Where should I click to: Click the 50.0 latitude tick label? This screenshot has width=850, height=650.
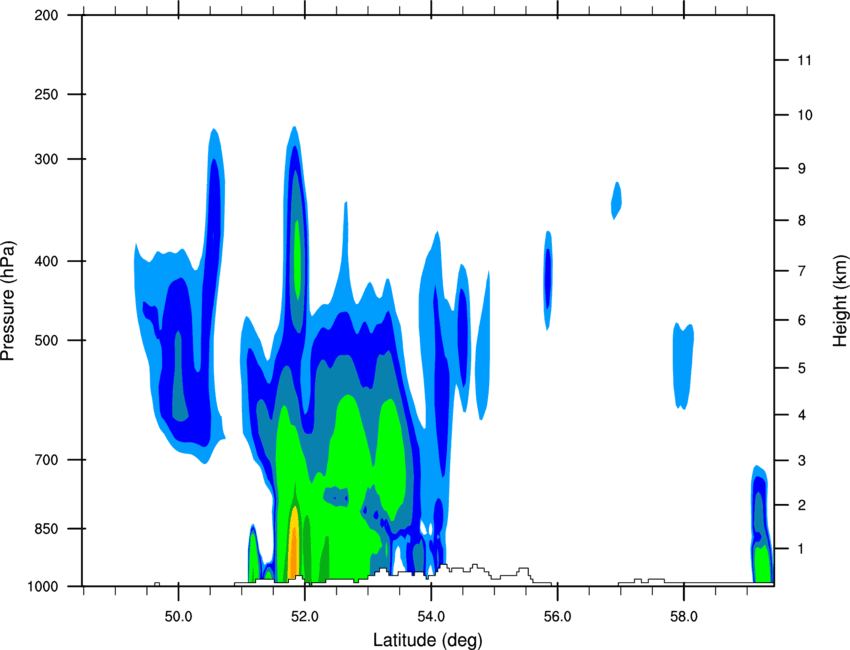point(178,617)
